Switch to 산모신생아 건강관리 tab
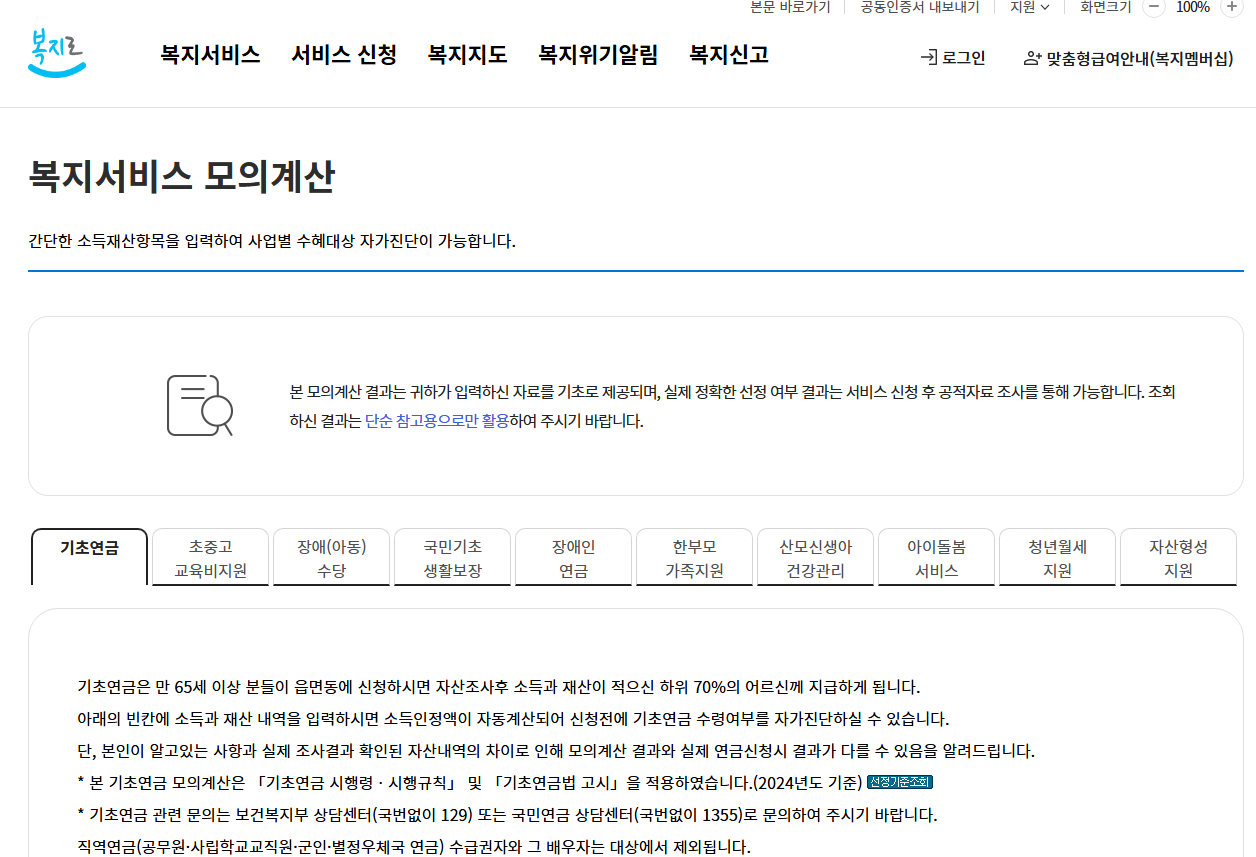 [815, 558]
